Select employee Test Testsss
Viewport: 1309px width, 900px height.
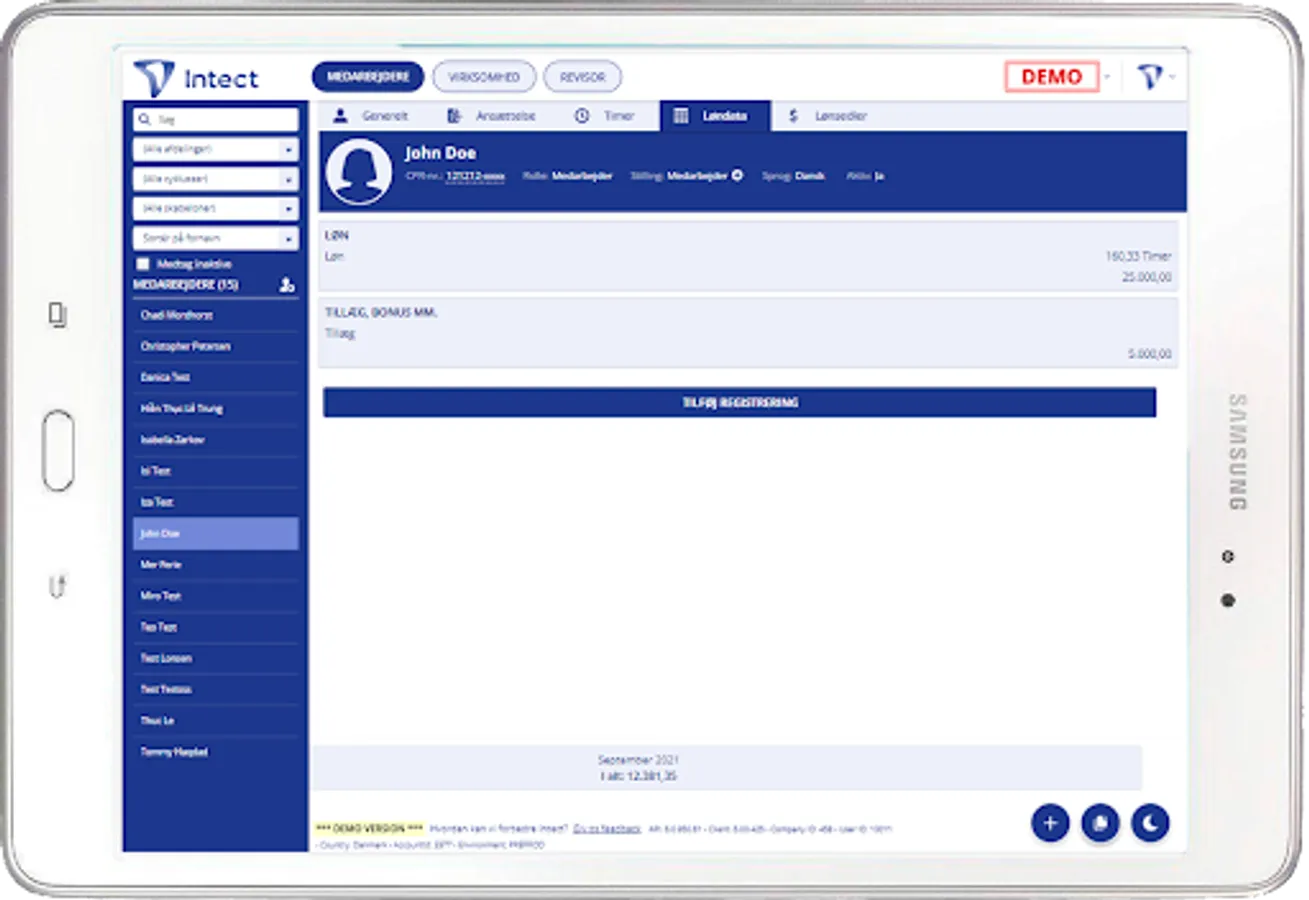215,689
